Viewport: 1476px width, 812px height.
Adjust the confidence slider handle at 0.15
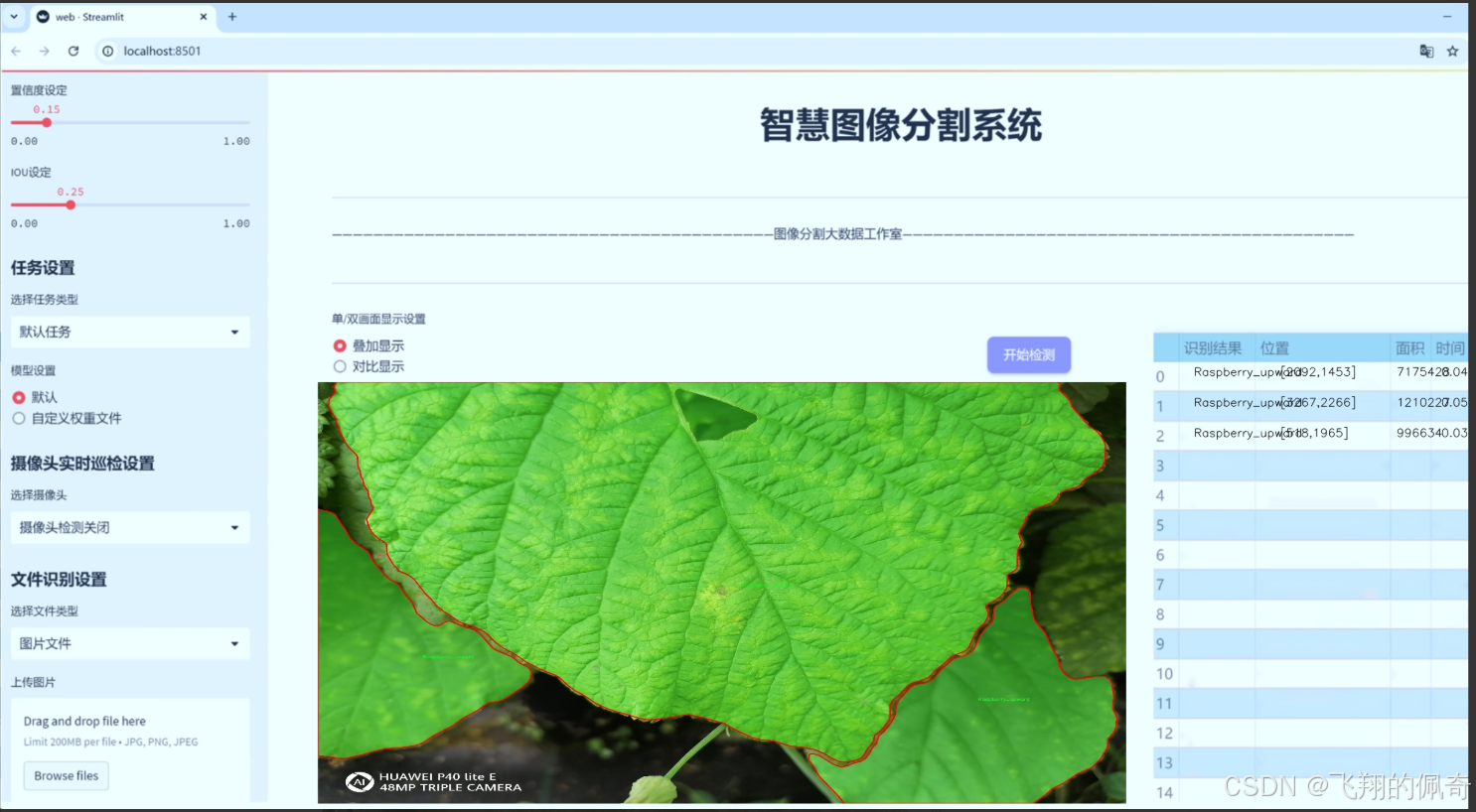click(47, 123)
